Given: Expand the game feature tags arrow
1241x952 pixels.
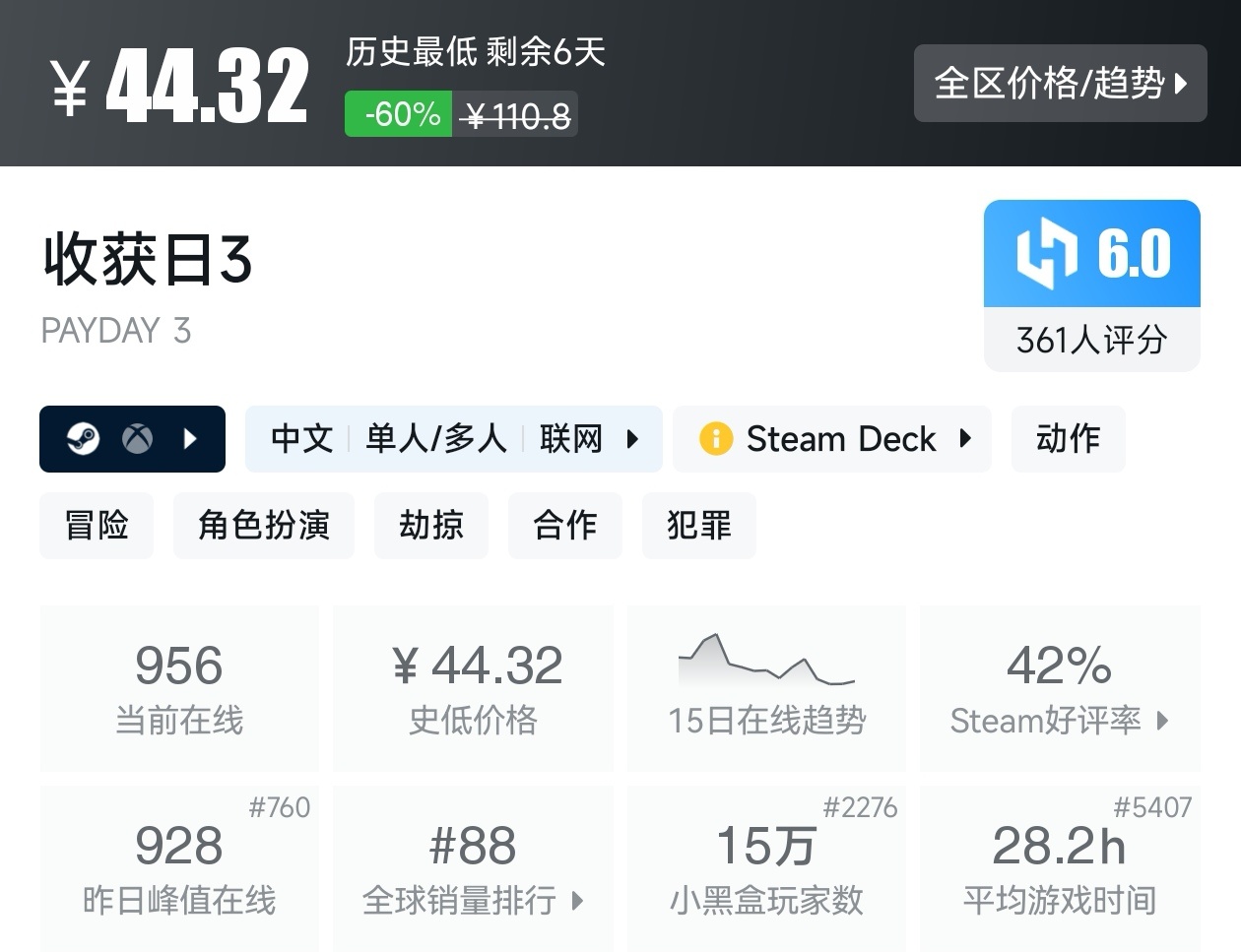Looking at the screenshot, I should (631, 439).
